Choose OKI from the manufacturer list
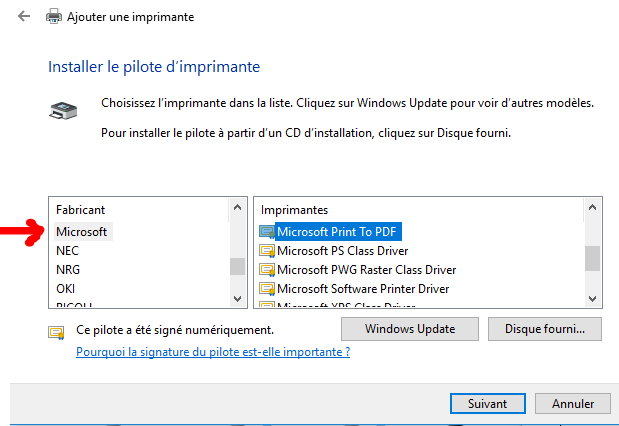The width and height of the screenshot is (619, 426). tap(66, 288)
